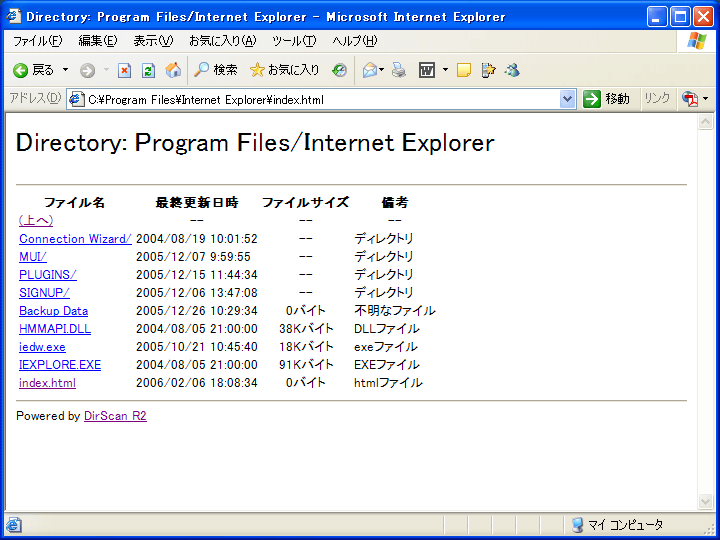Click the iedw.exe file link
This screenshot has height=540, width=720.
[x=42, y=347]
